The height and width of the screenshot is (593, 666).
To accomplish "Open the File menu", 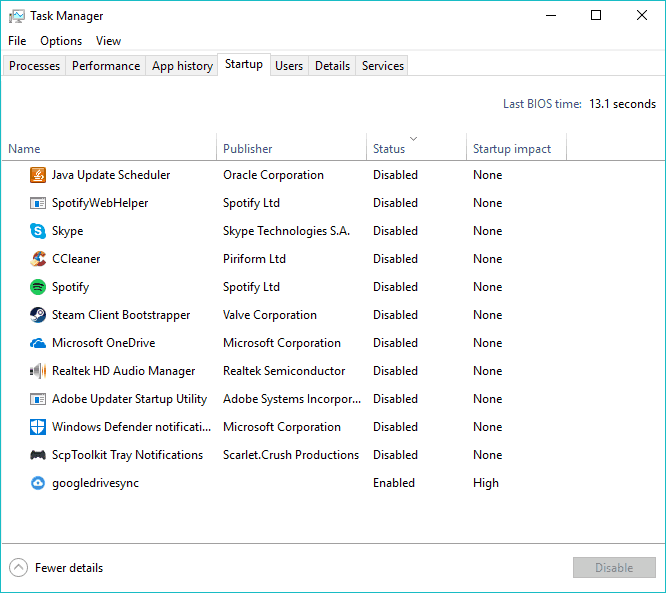I will (x=17, y=41).
